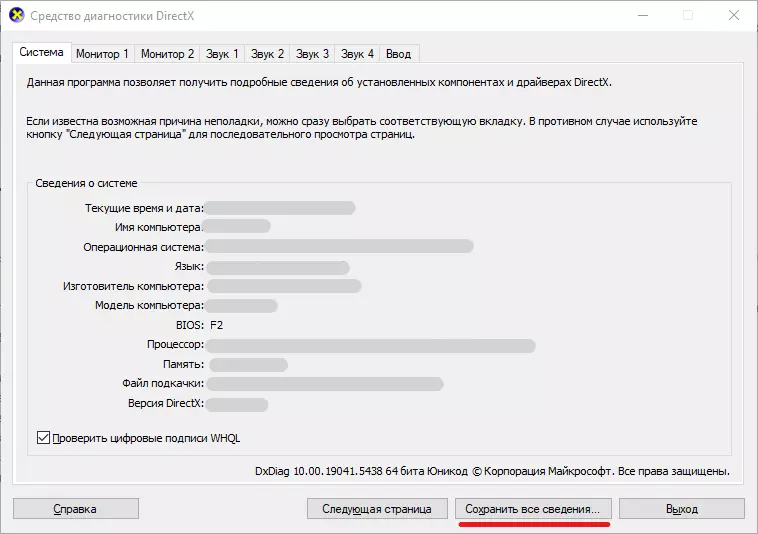Go to the Звук 4 tab
Viewport: 758px width, 534px height.
pos(357,54)
